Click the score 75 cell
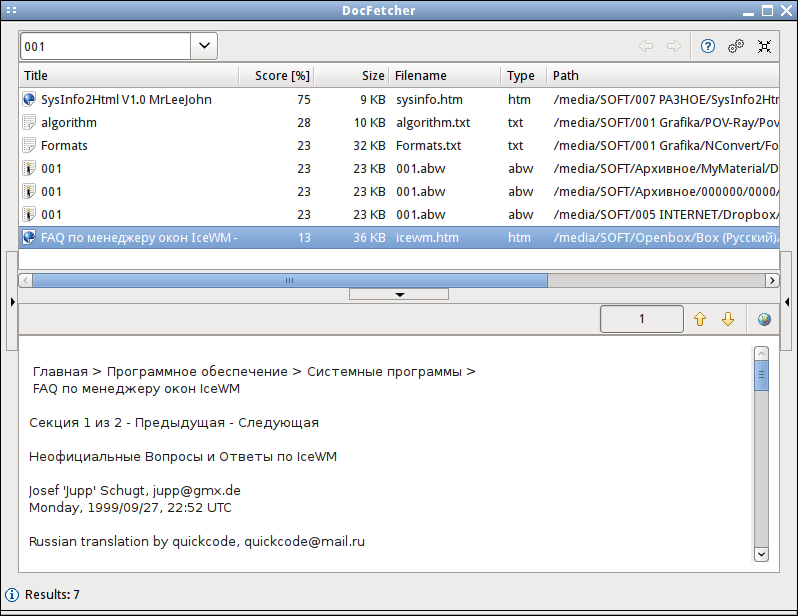The height and width of the screenshot is (616, 798). (x=304, y=100)
